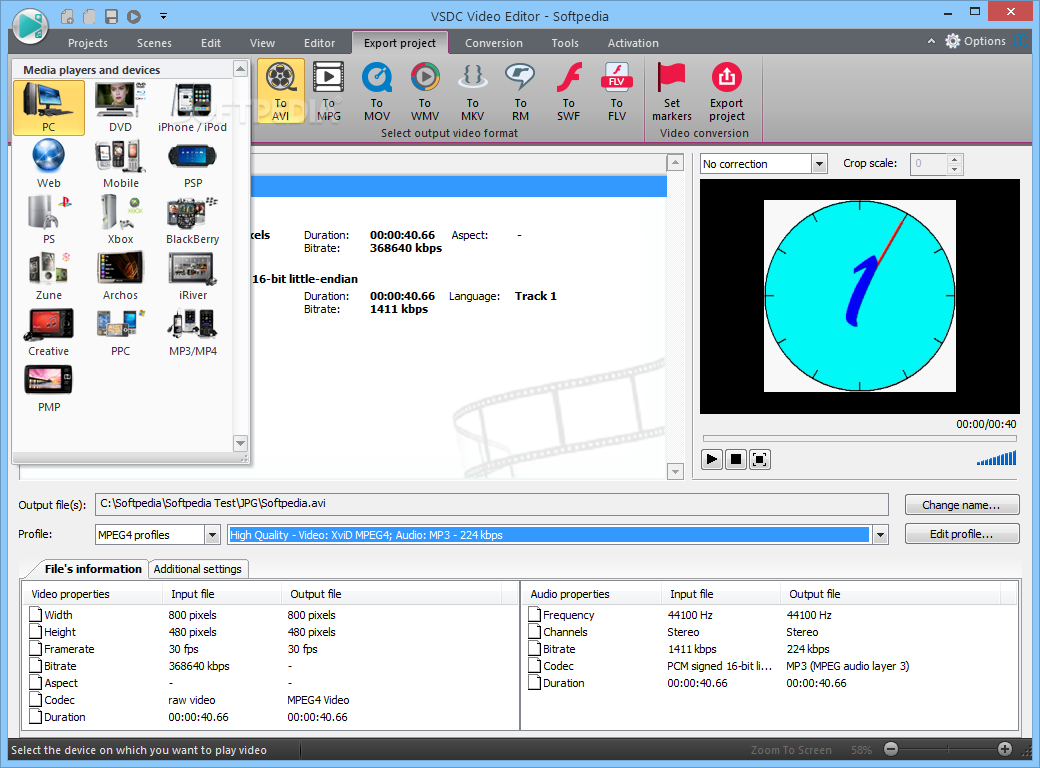Open the Tools ribbon tab

tap(565, 43)
